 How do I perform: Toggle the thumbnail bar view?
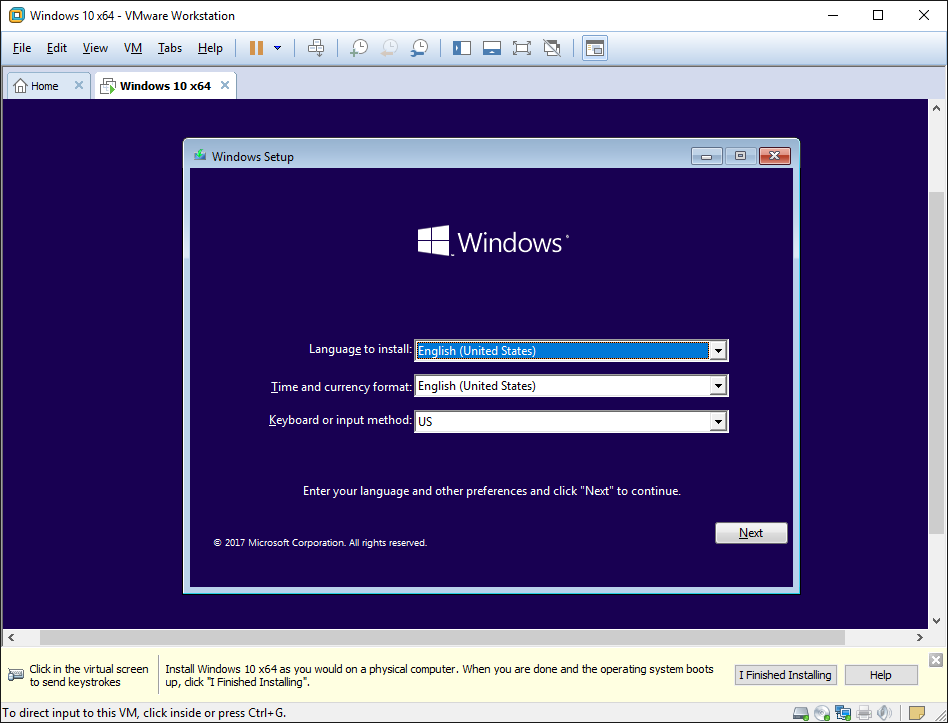(x=491, y=48)
